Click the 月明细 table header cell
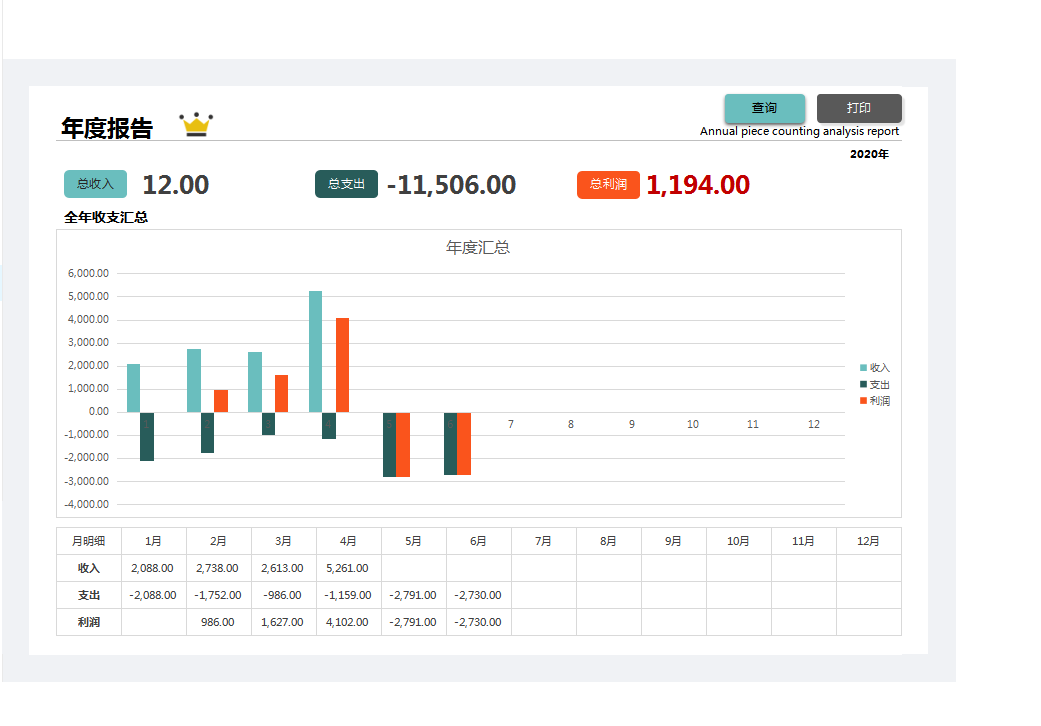 [x=89, y=541]
